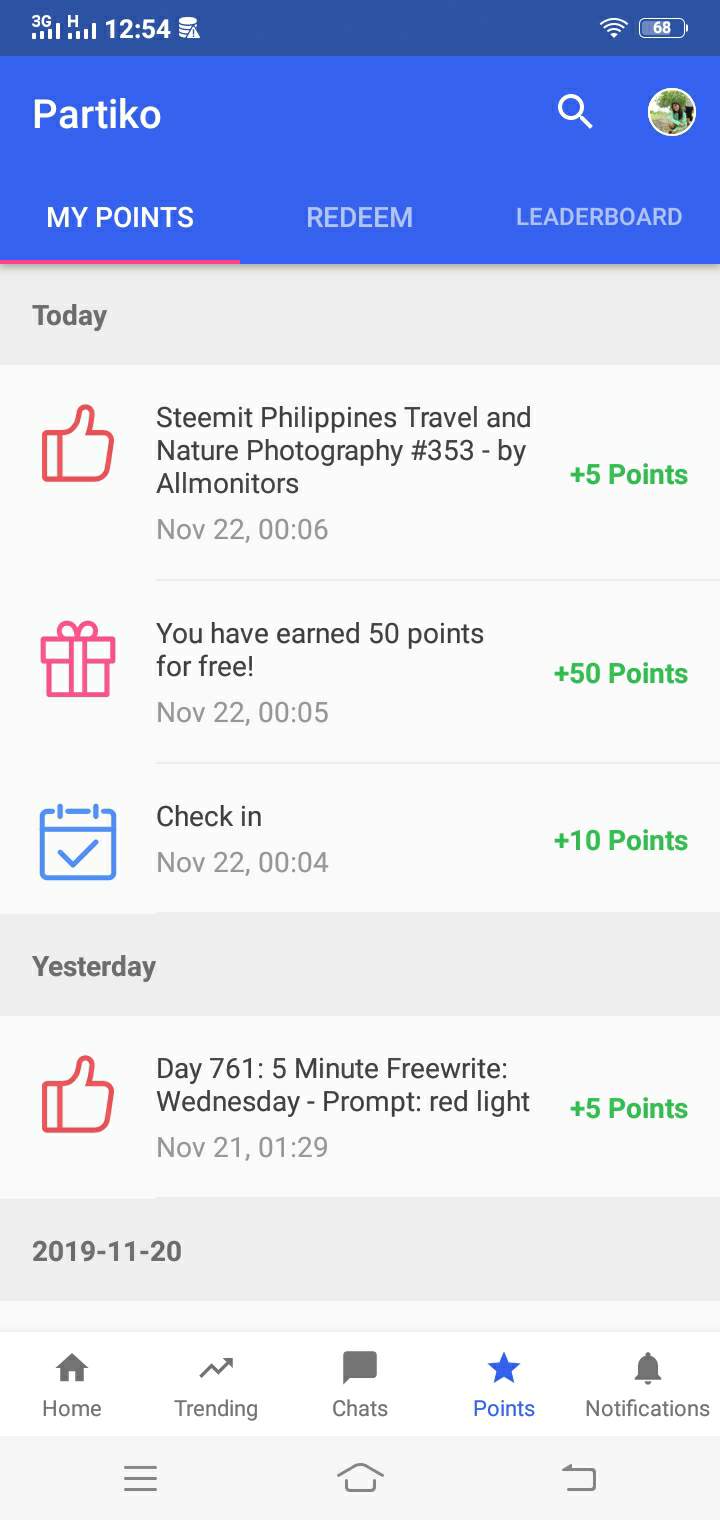Screen dimensions: 720x1520
Task: Tap thumbs-up icon for Steemit Philippines post
Action: coord(78,443)
